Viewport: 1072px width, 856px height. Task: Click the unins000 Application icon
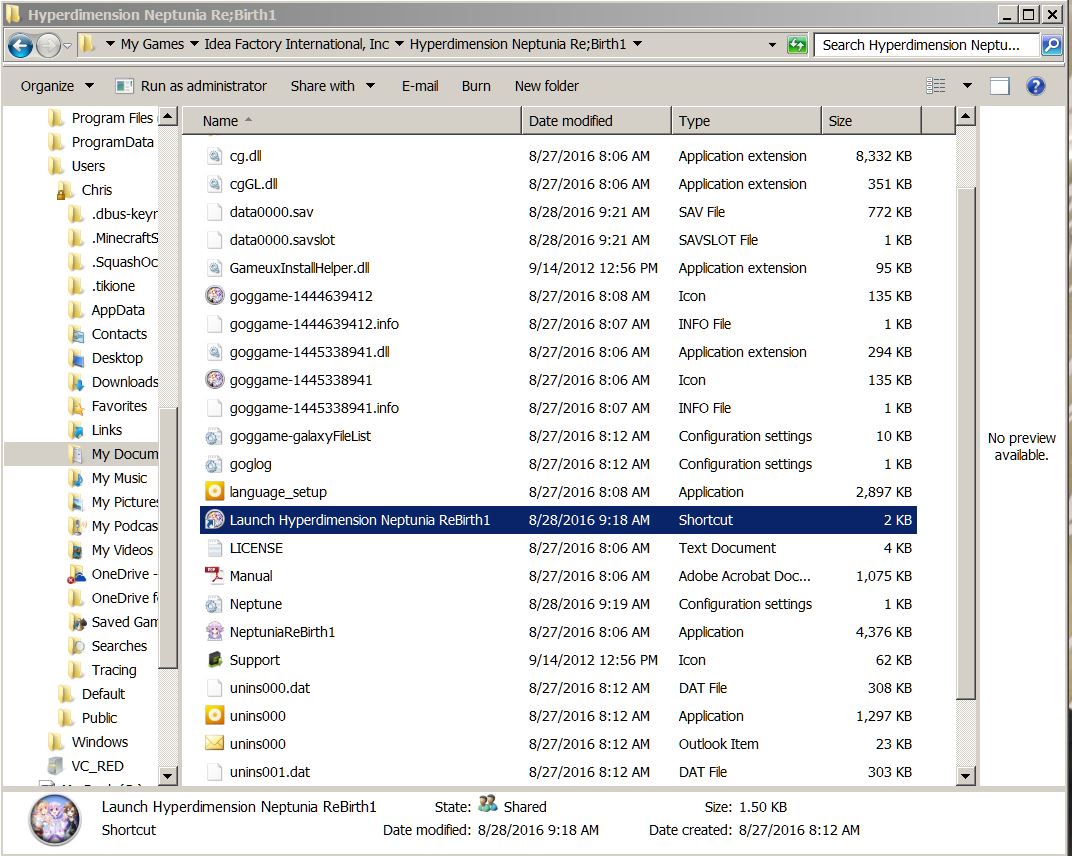point(215,716)
